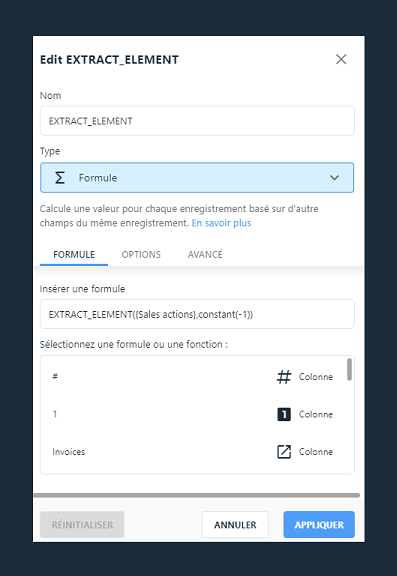Click the Nom input field
This screenshot has height=576, width=397.
click(197, 121)
